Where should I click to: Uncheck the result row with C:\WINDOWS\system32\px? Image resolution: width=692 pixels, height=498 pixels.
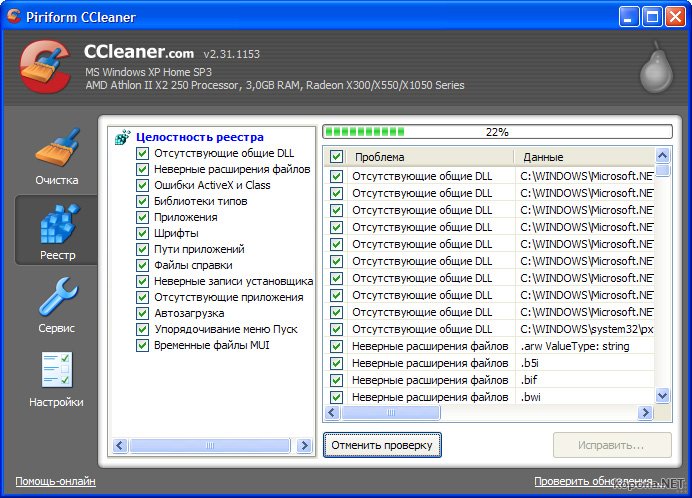click(x=336, y=329)
